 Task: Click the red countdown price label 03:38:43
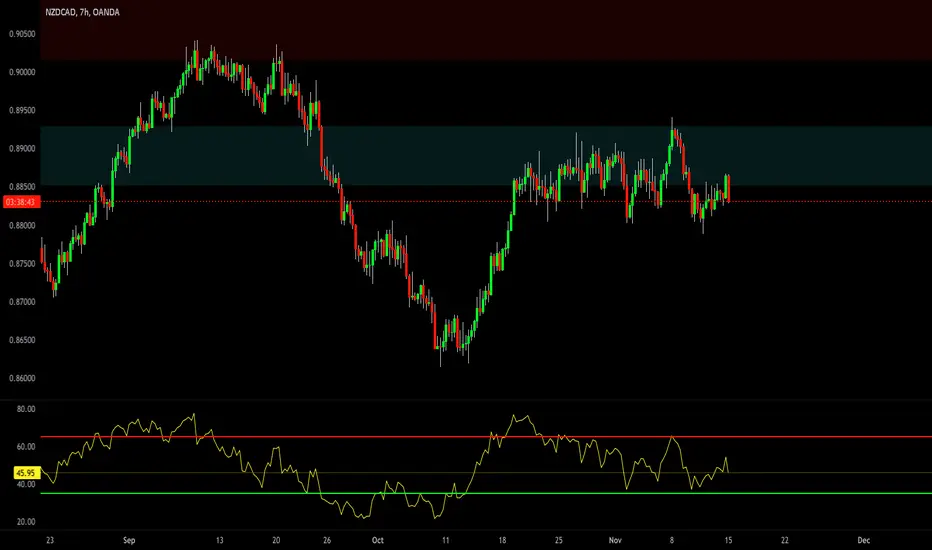coord(20,202)
